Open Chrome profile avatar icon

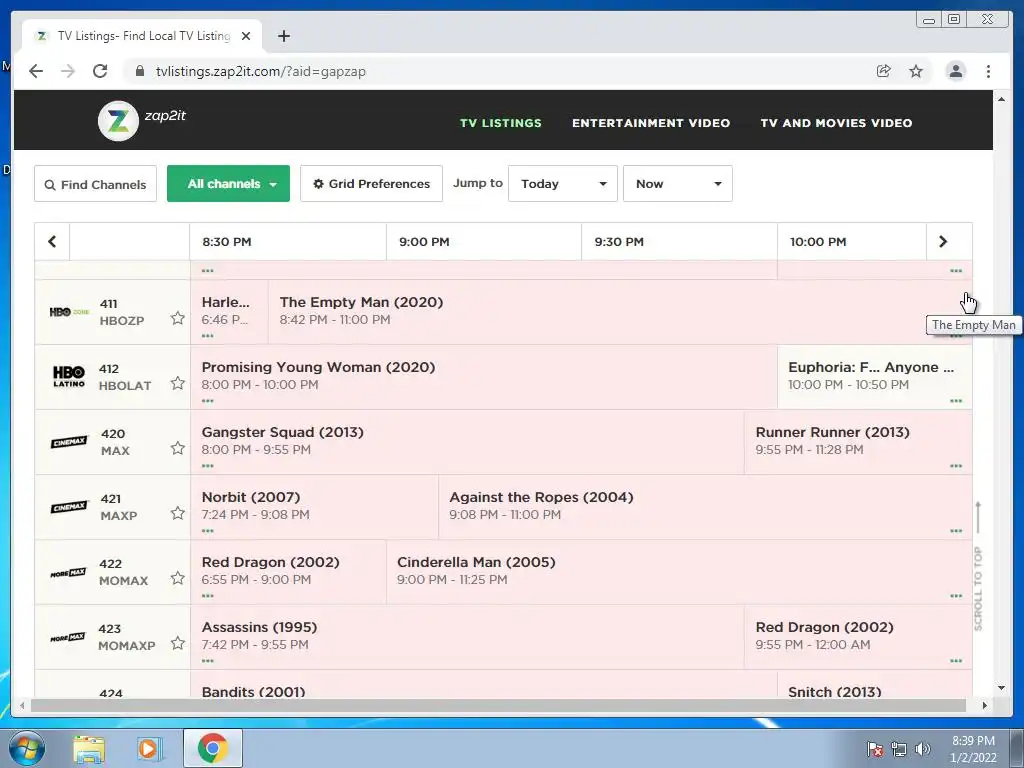click(x=955, y=71)
